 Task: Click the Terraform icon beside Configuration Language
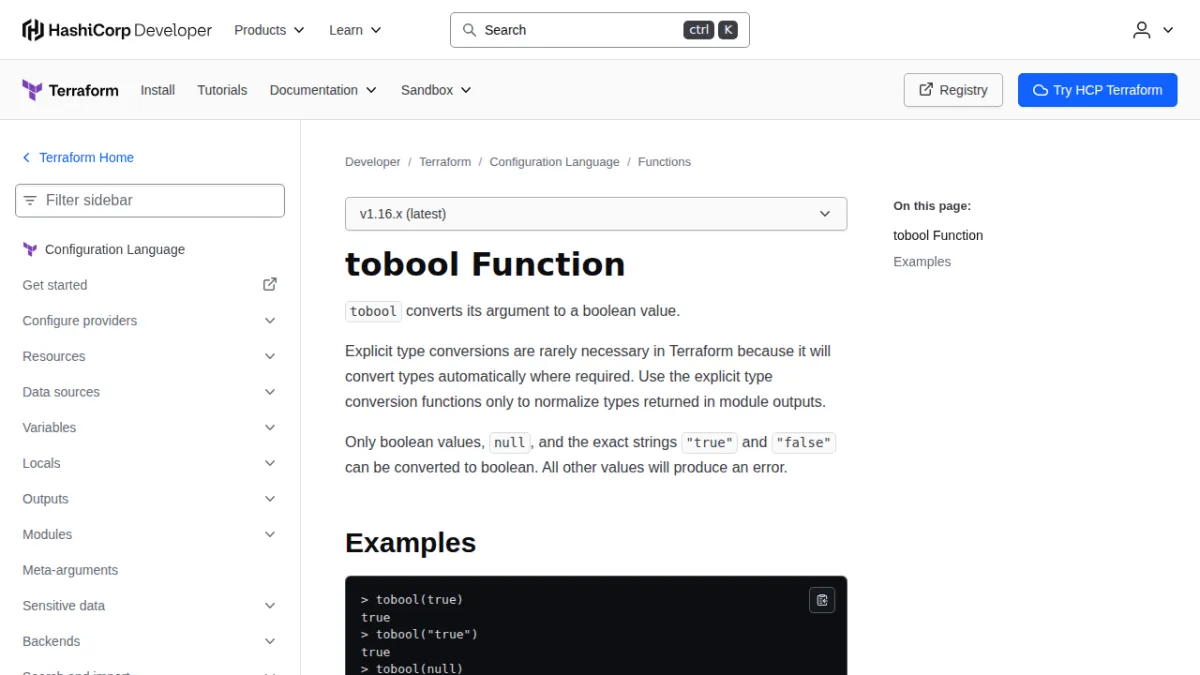pos(30,250)
